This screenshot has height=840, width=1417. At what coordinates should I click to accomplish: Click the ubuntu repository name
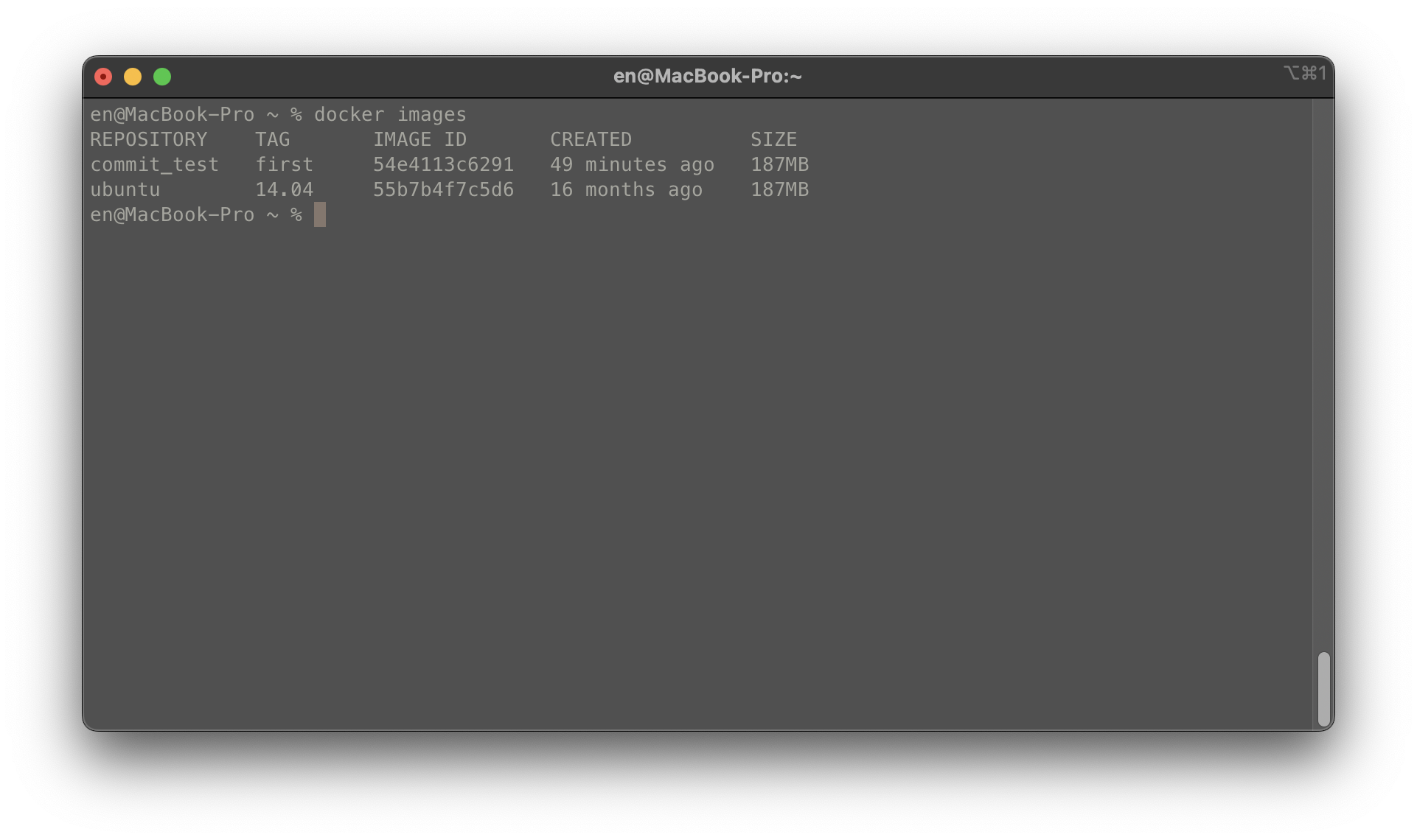tap(125, 190)
